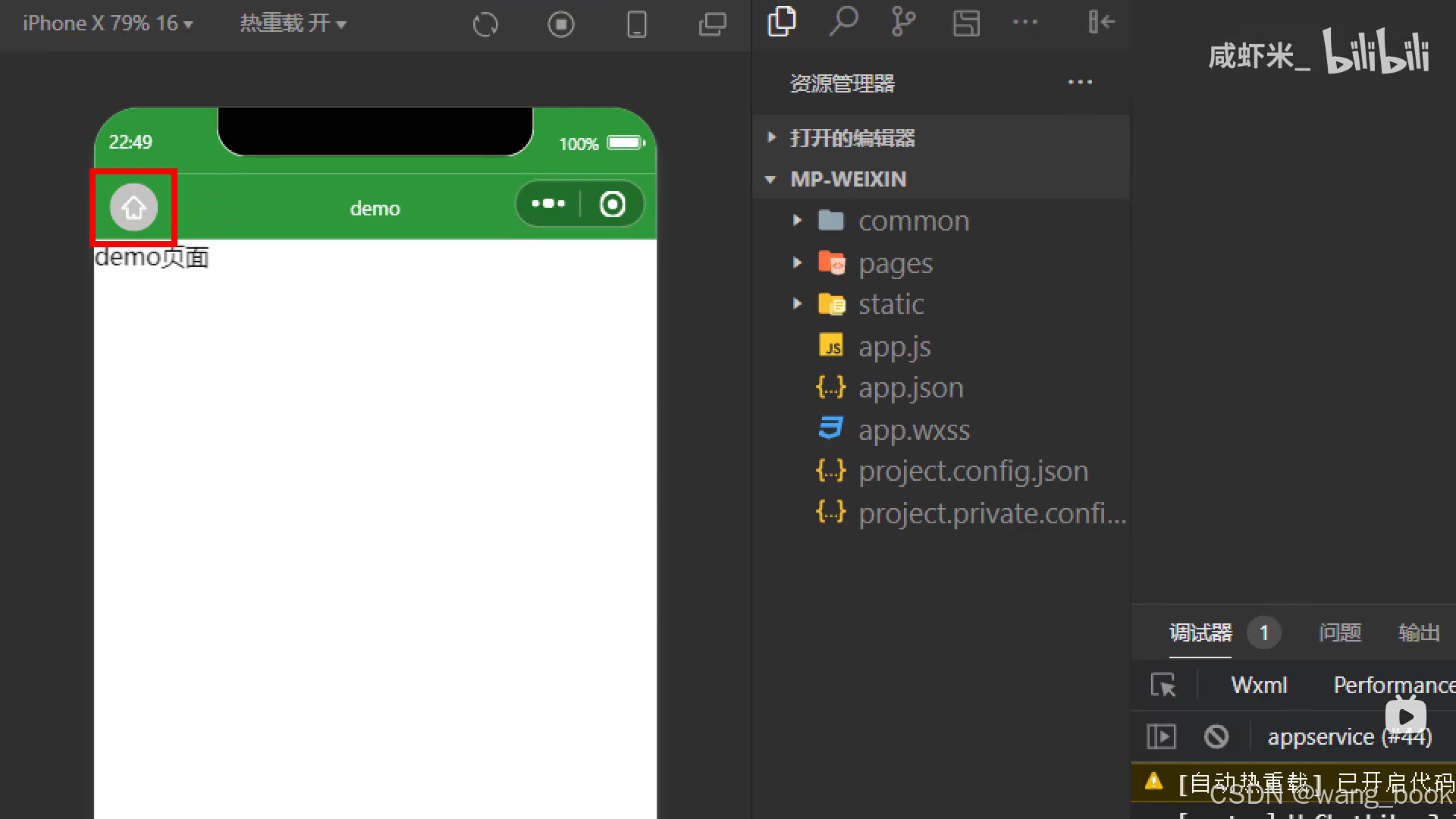The image size is (1456, 819).
Task: Switch to the 输出 tab
Action: [x=1419, y=632]
